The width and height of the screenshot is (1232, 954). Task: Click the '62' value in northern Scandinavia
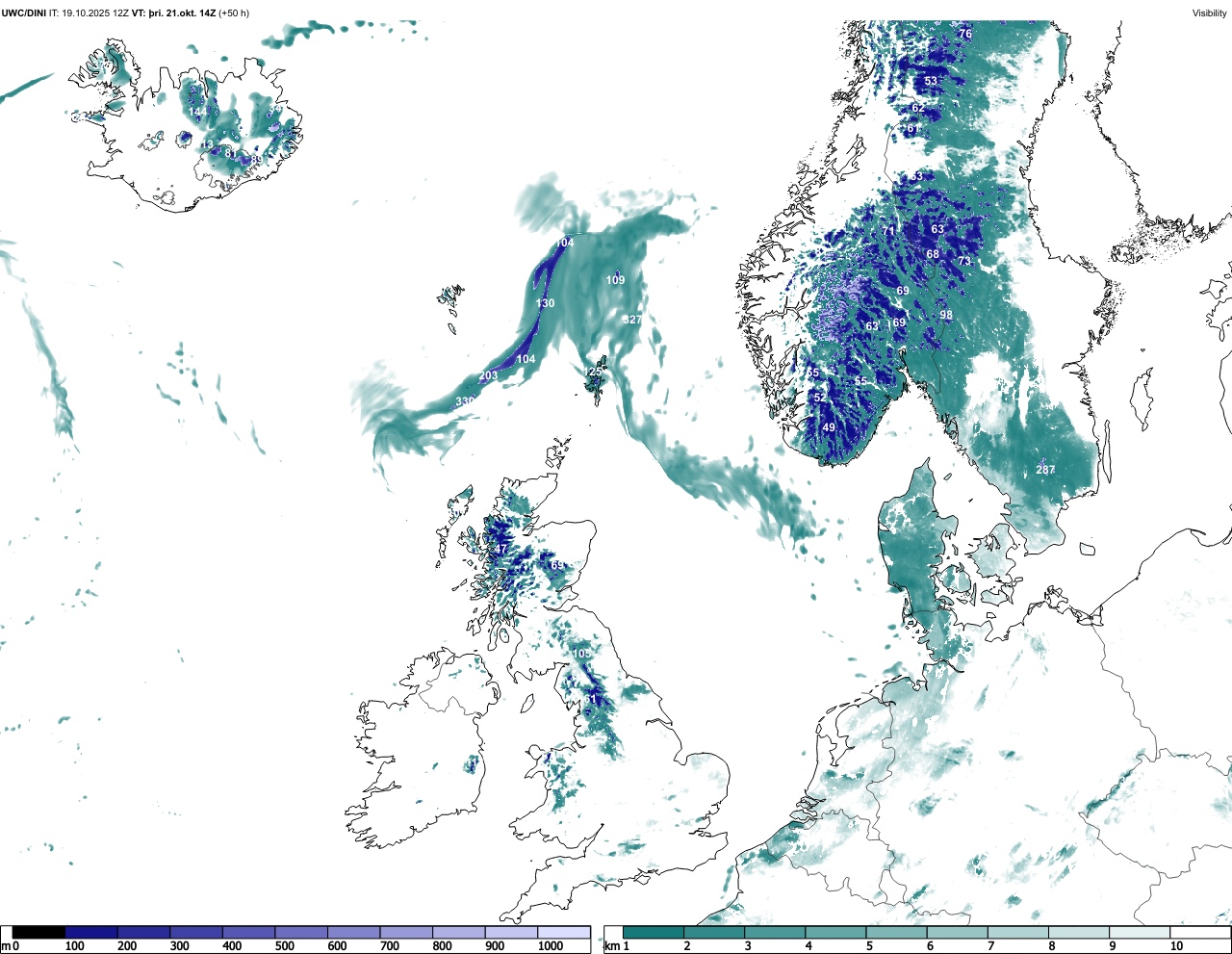tap(918, 108)
